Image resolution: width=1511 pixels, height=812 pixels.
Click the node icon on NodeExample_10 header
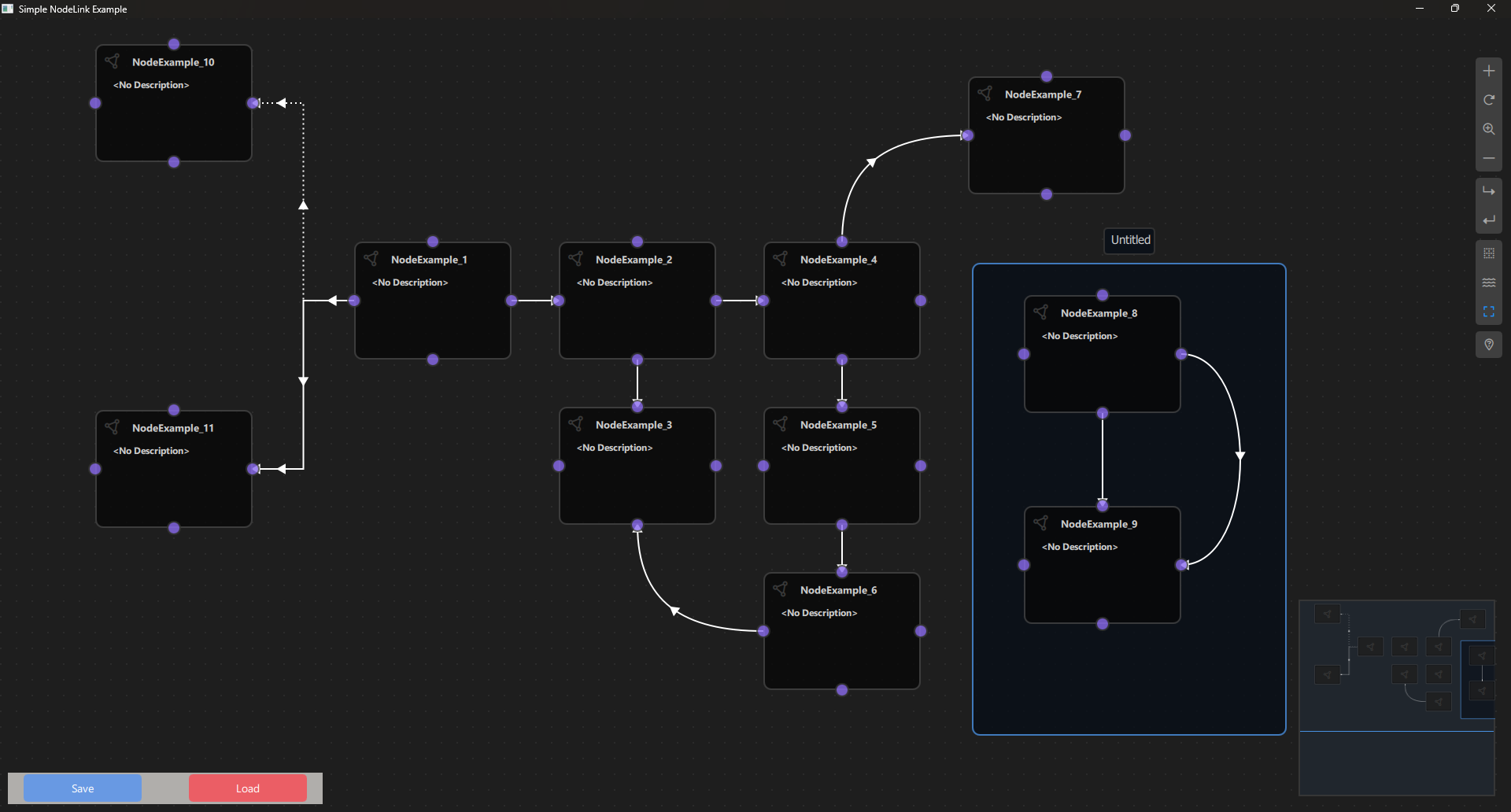[113, 61]
